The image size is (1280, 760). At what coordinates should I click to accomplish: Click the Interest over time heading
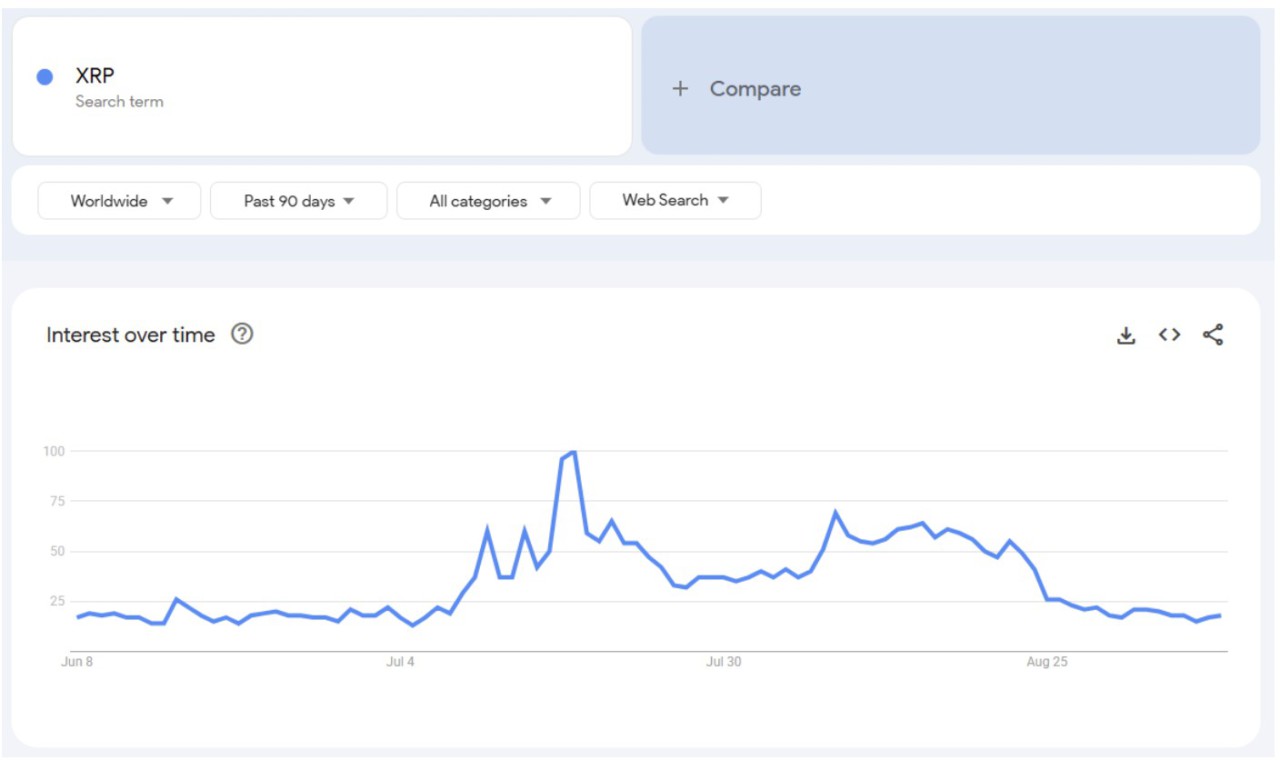(x=130, y=335)
